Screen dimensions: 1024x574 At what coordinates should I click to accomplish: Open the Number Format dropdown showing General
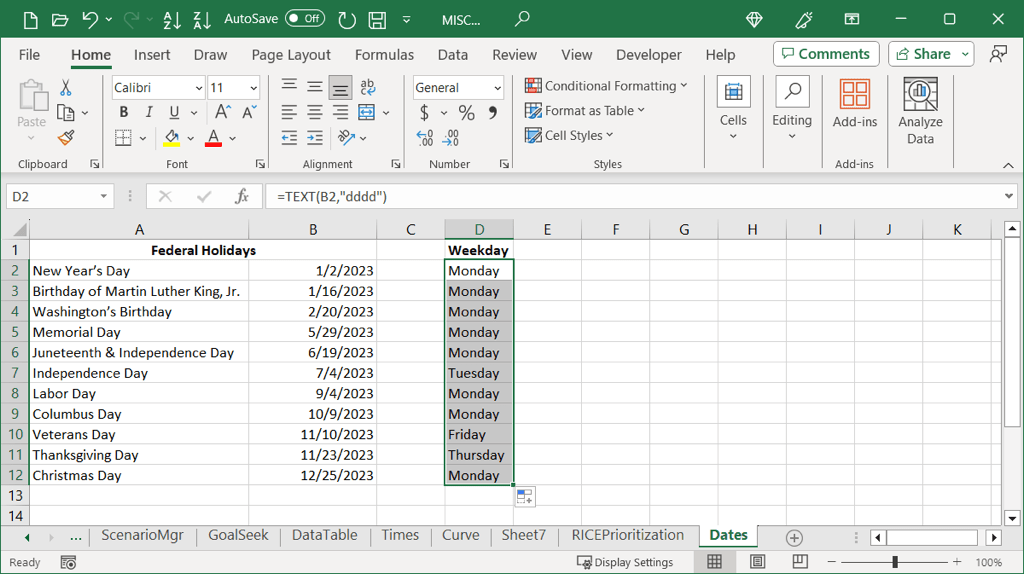coord(458,88)
